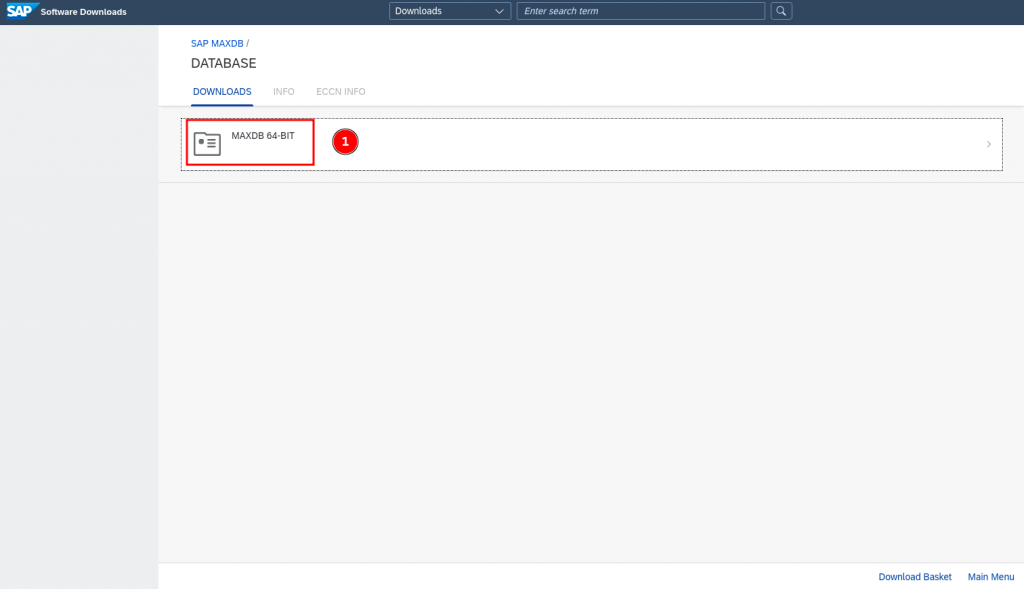Open the MAXDB 64-BIT folder icon
This screenshot has width=1024, height=589.
point(207,144)
